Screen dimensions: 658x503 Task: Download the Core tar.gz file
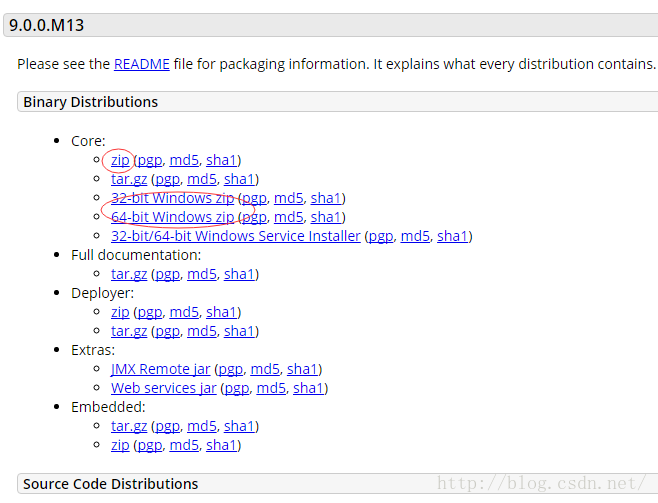pos(129,179)
